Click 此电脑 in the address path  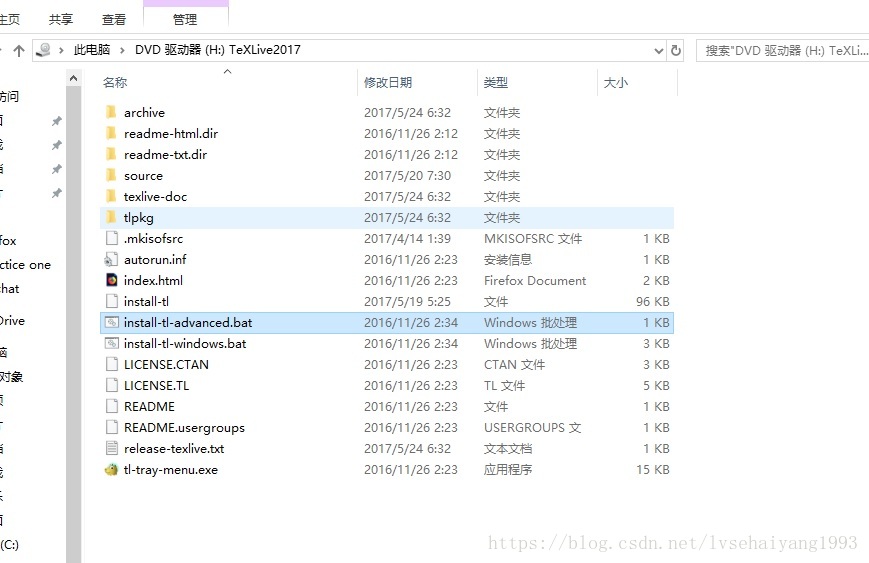coord(92,50)
